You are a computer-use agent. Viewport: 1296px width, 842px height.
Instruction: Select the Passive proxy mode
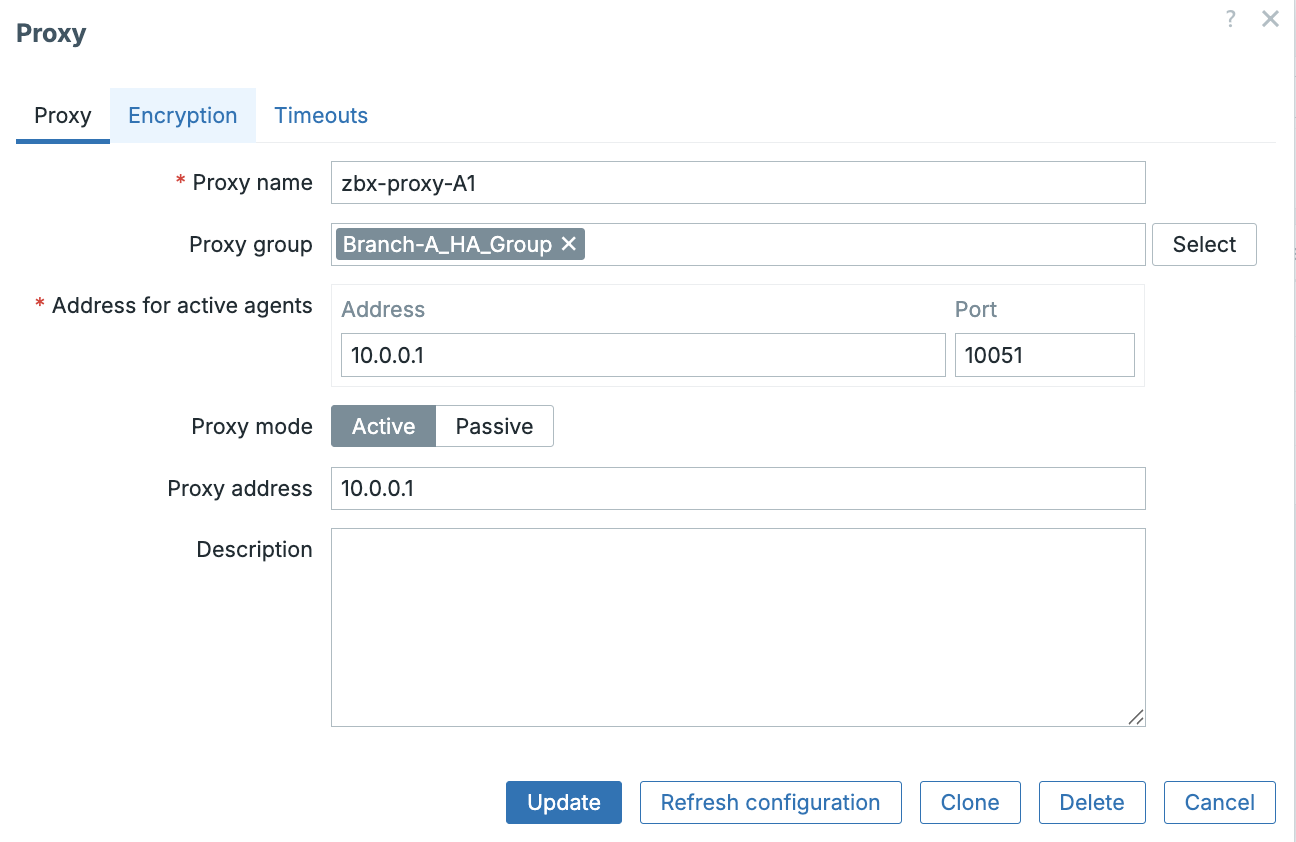tap(494, 426)
